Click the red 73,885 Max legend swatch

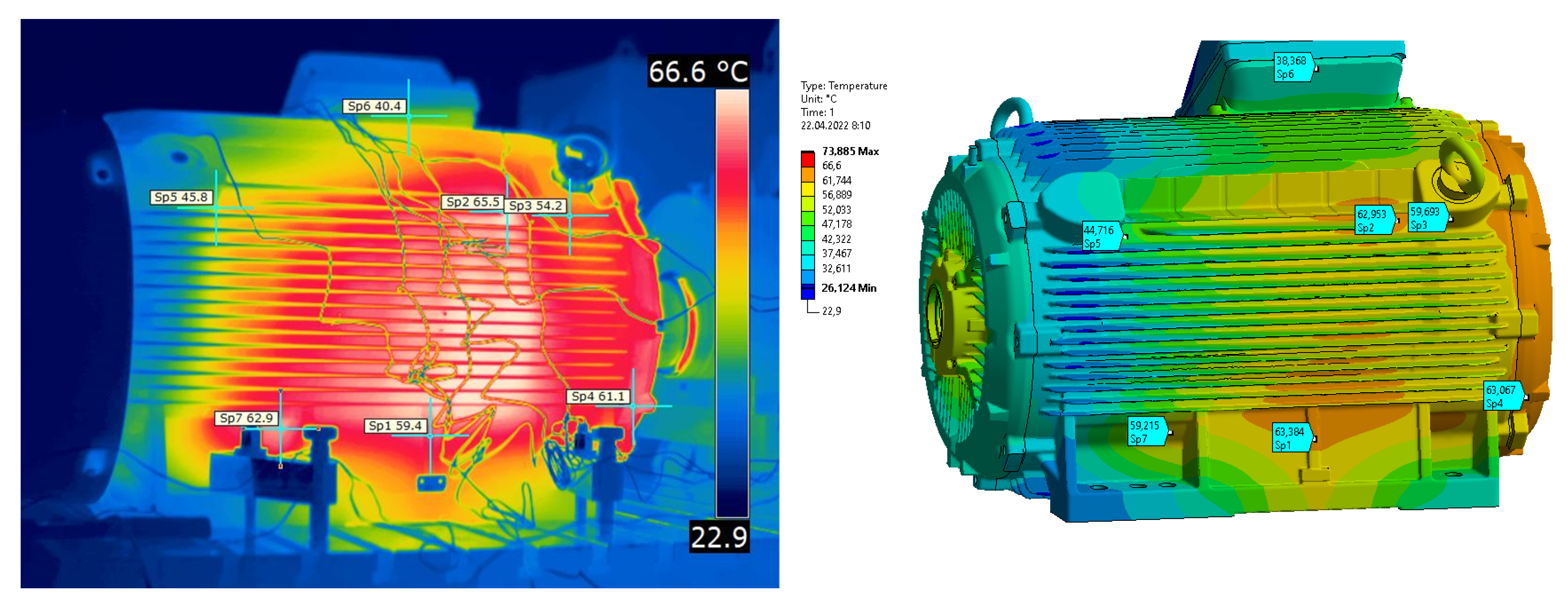(x=807, y=159)
